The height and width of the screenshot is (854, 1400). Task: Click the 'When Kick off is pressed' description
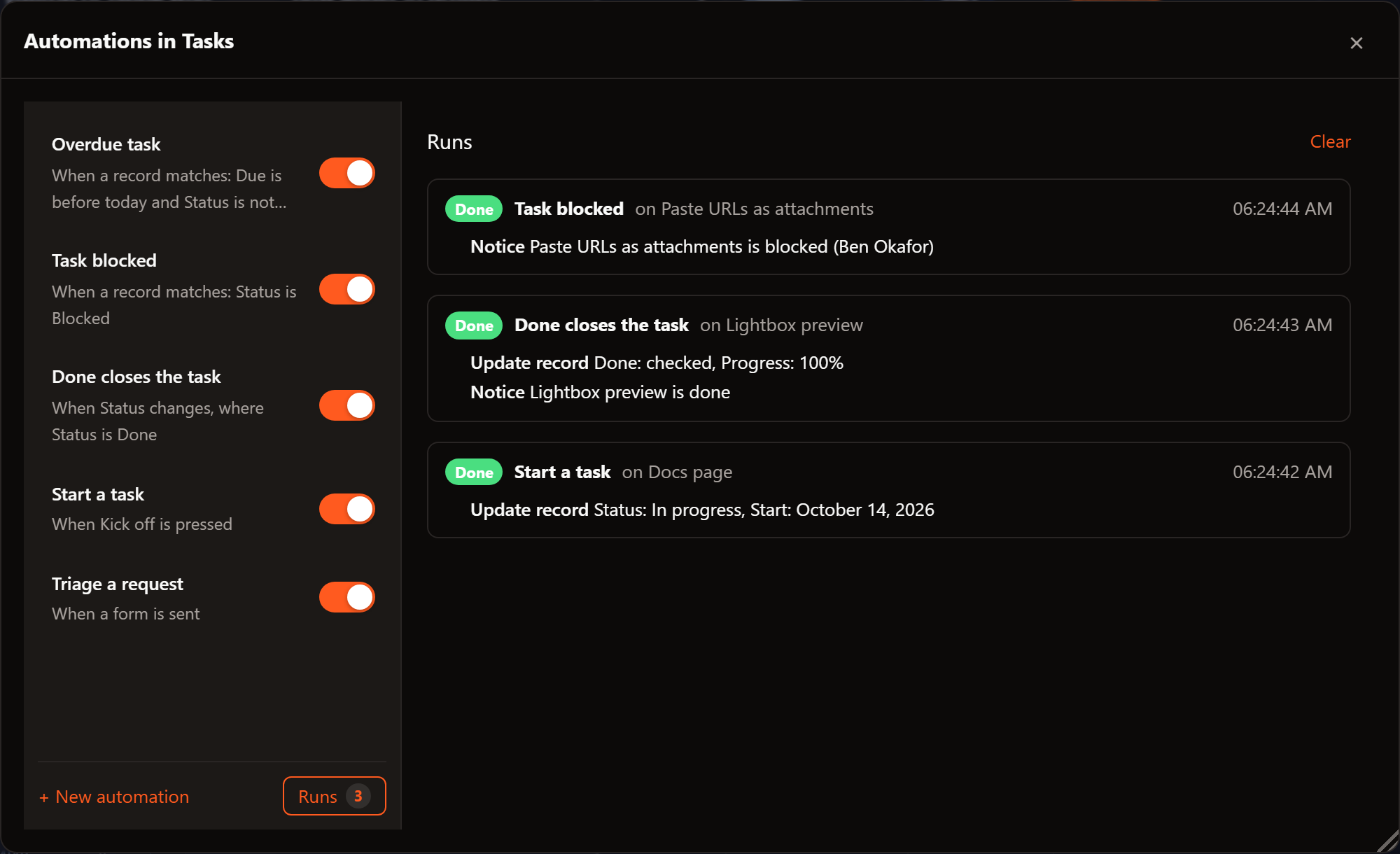point(142,524)
